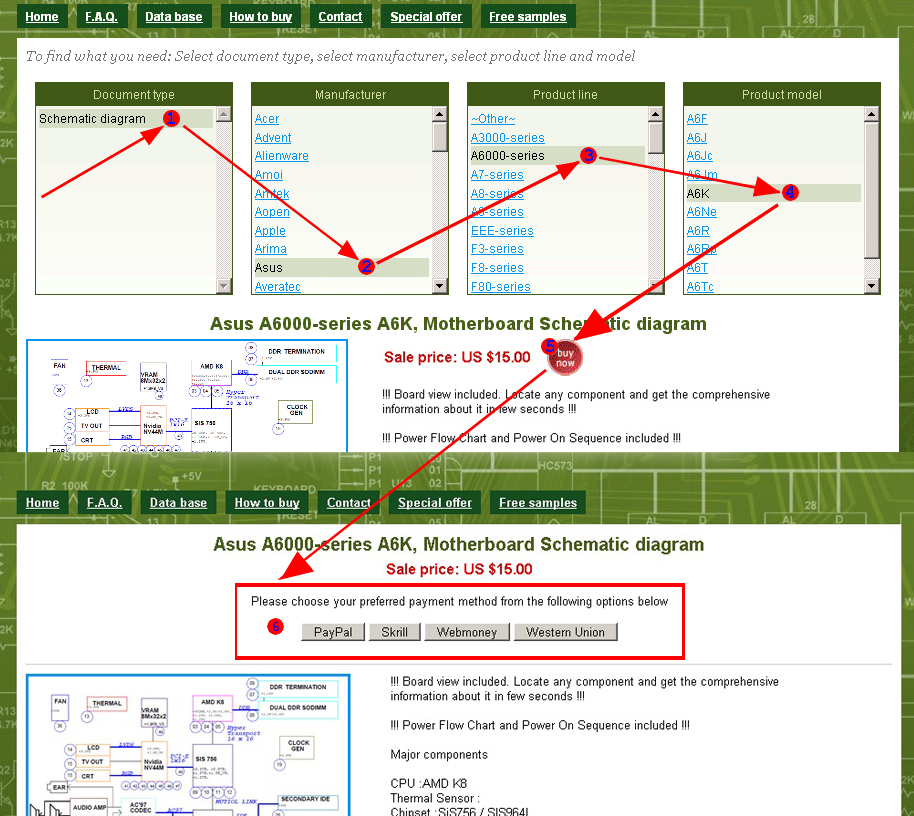914x816 pixels.
Task: Open Free samples in the top navigation
Action: 528,17
